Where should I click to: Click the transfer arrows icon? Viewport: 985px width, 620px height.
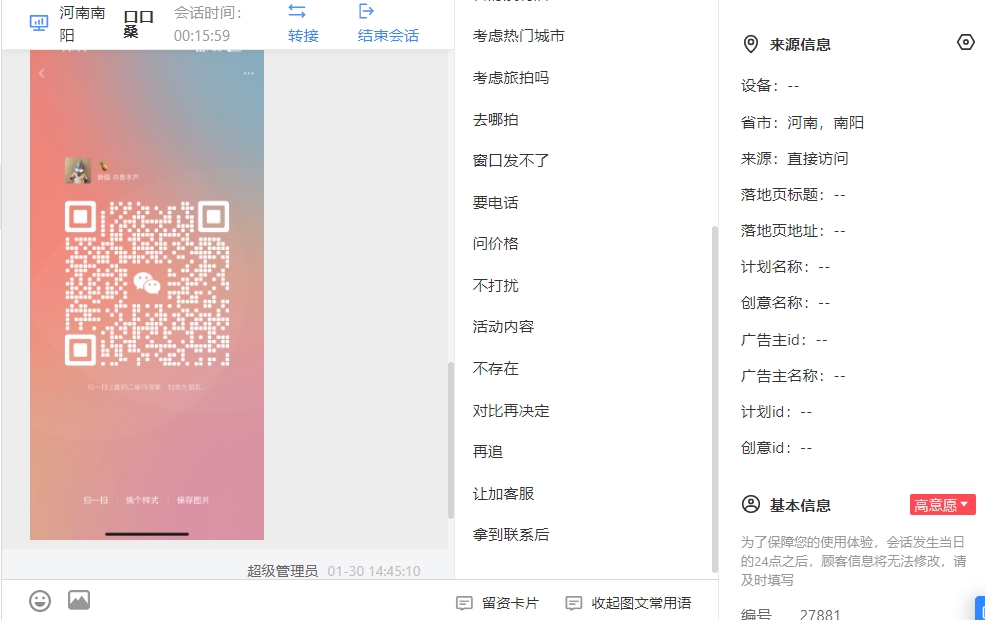click(x=297, y=11)
